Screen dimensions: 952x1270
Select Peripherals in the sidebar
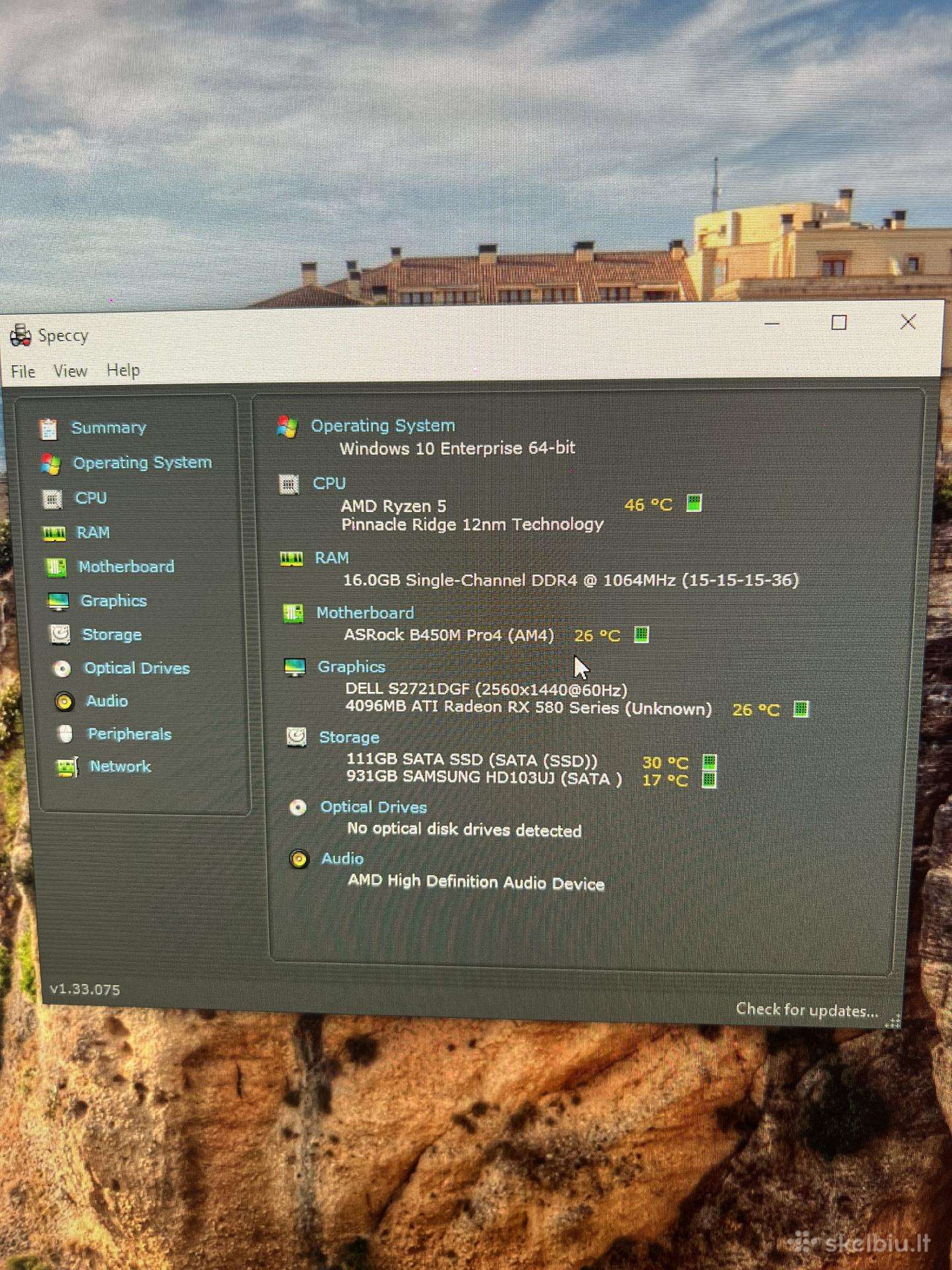tap(130, 734)
